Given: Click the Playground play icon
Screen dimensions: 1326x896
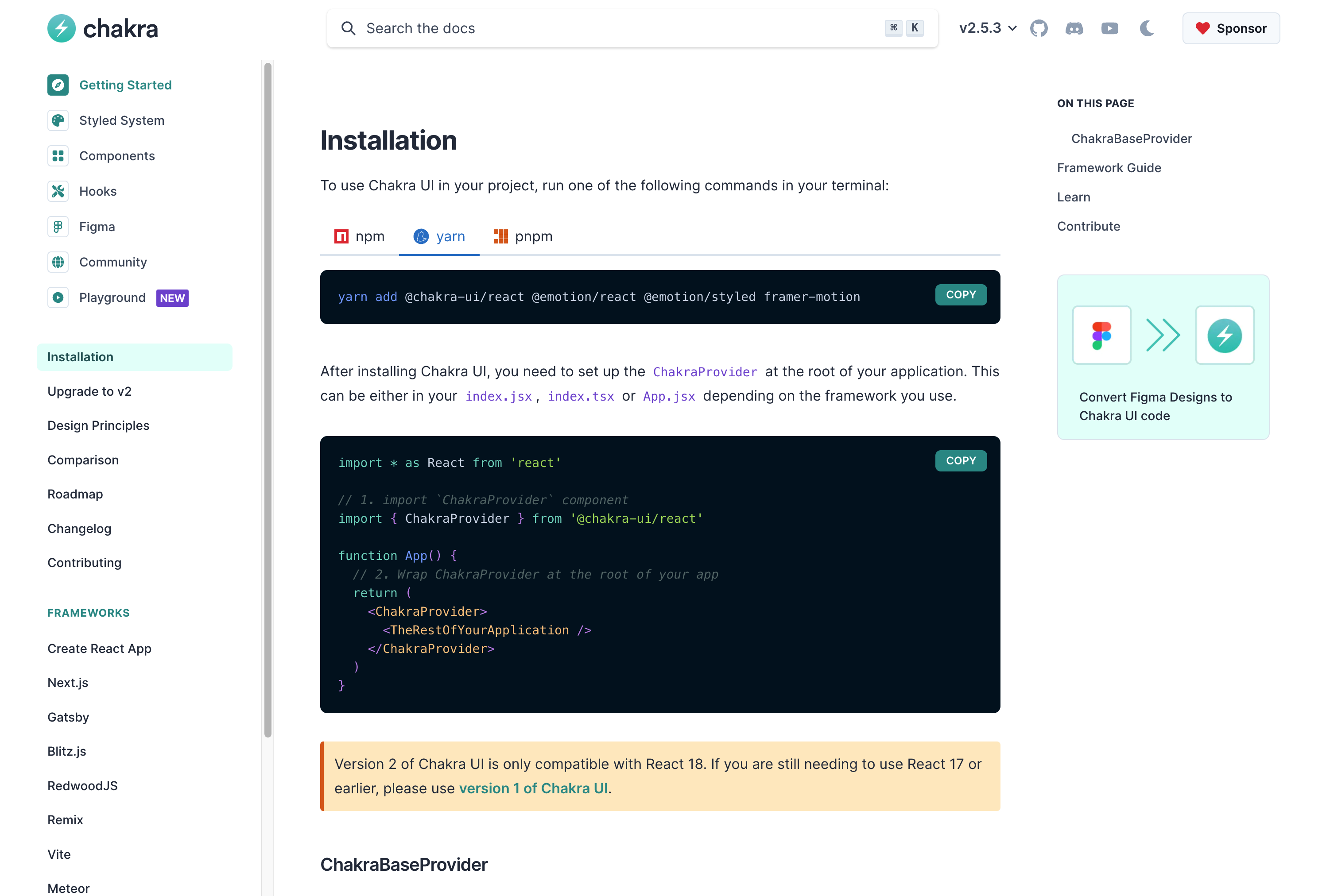Looking at the screenshot, I should point(58,297).
